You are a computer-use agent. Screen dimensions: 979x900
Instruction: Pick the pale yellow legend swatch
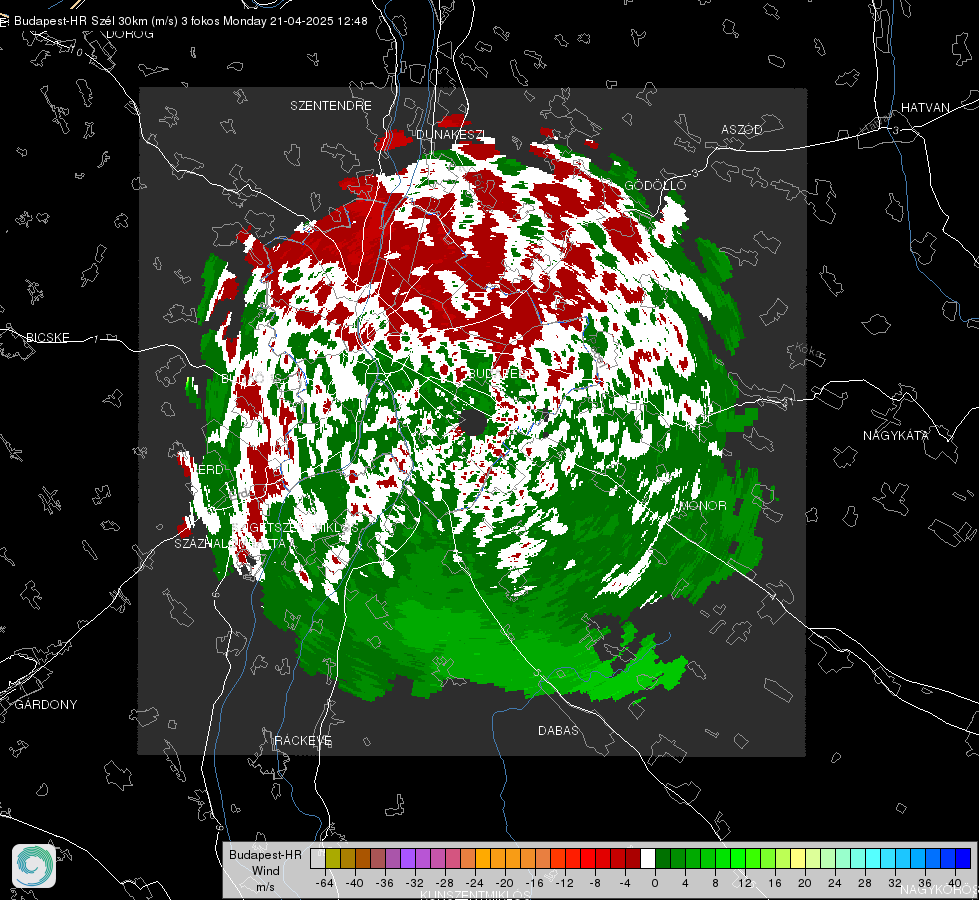[x=798, y=859]
